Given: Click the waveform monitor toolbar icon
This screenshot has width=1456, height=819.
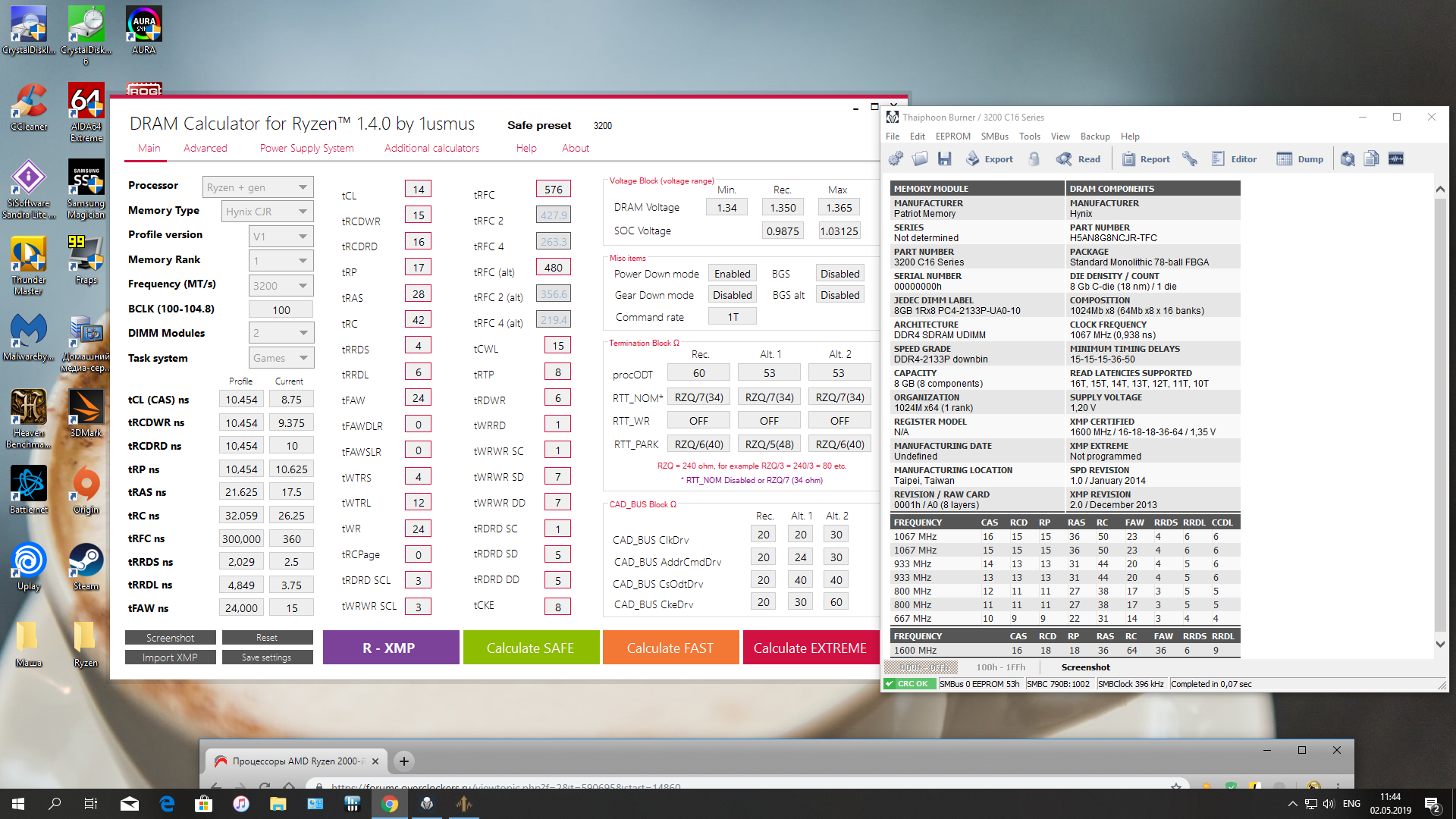Looking at the screenshot, I should [1396, 158].
